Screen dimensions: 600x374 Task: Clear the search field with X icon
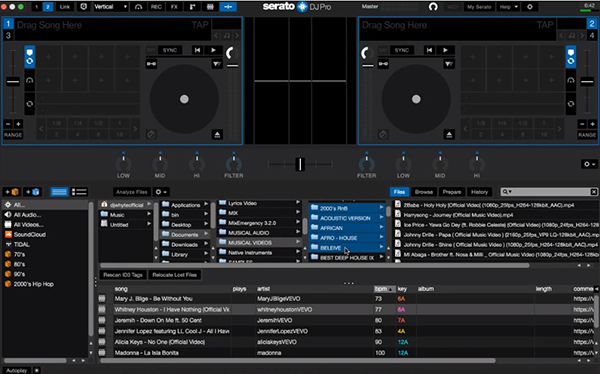click(x=593, y=192)
